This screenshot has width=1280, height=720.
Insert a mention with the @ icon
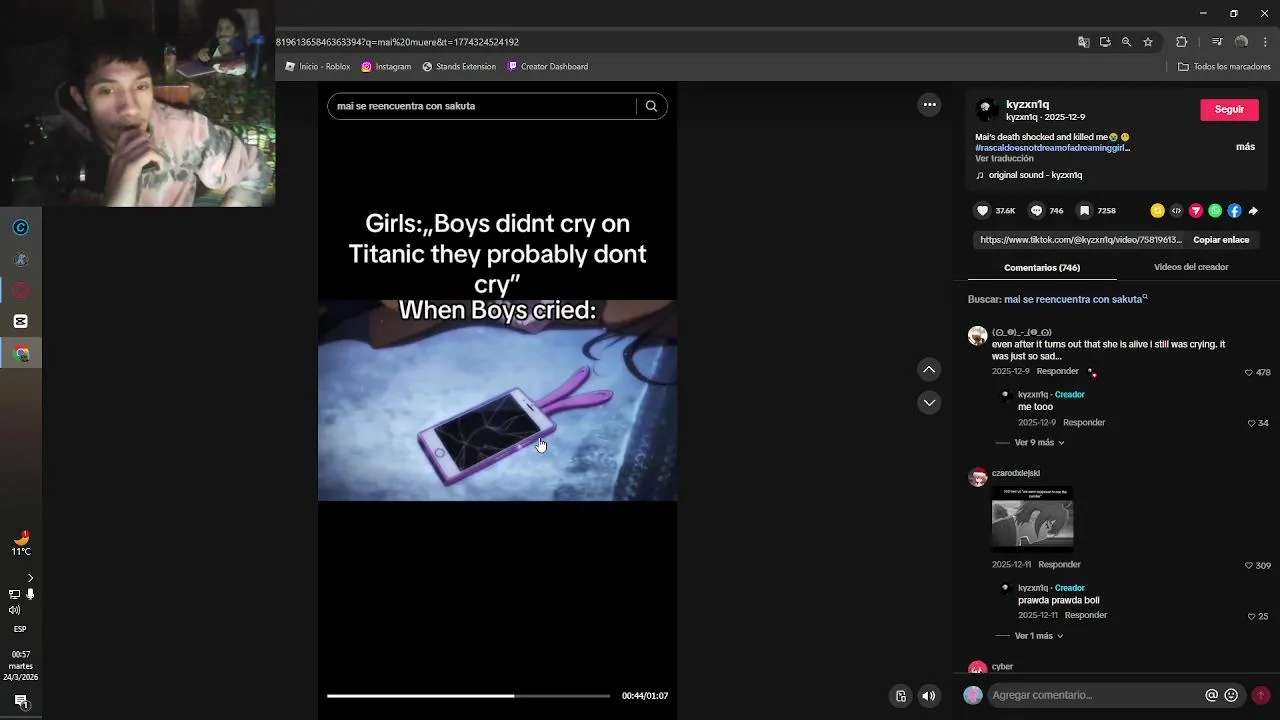point(1212,695)
